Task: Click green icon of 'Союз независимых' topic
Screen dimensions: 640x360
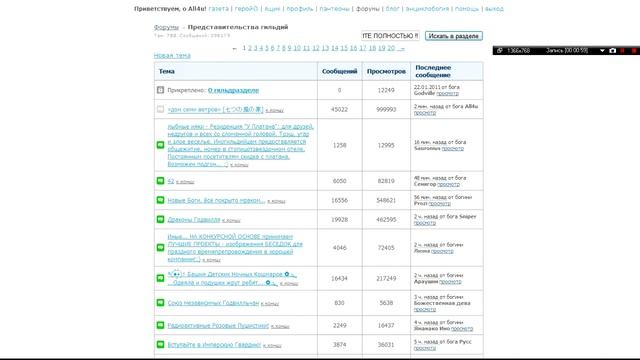Action: [x=160, y=302]
